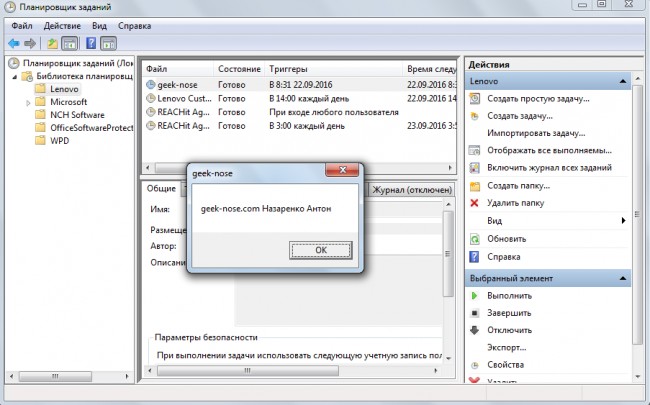Open the Справка menu
650x405 pixels.
pos(135,25)
